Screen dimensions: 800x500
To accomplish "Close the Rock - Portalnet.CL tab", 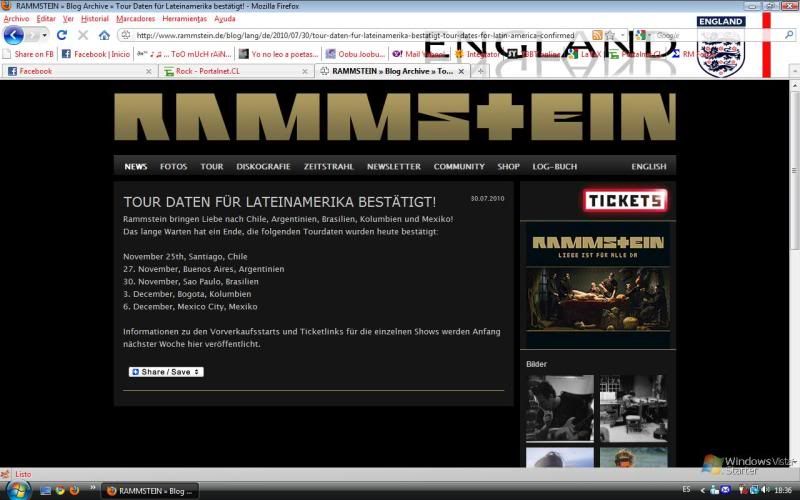I will (305, 71).
